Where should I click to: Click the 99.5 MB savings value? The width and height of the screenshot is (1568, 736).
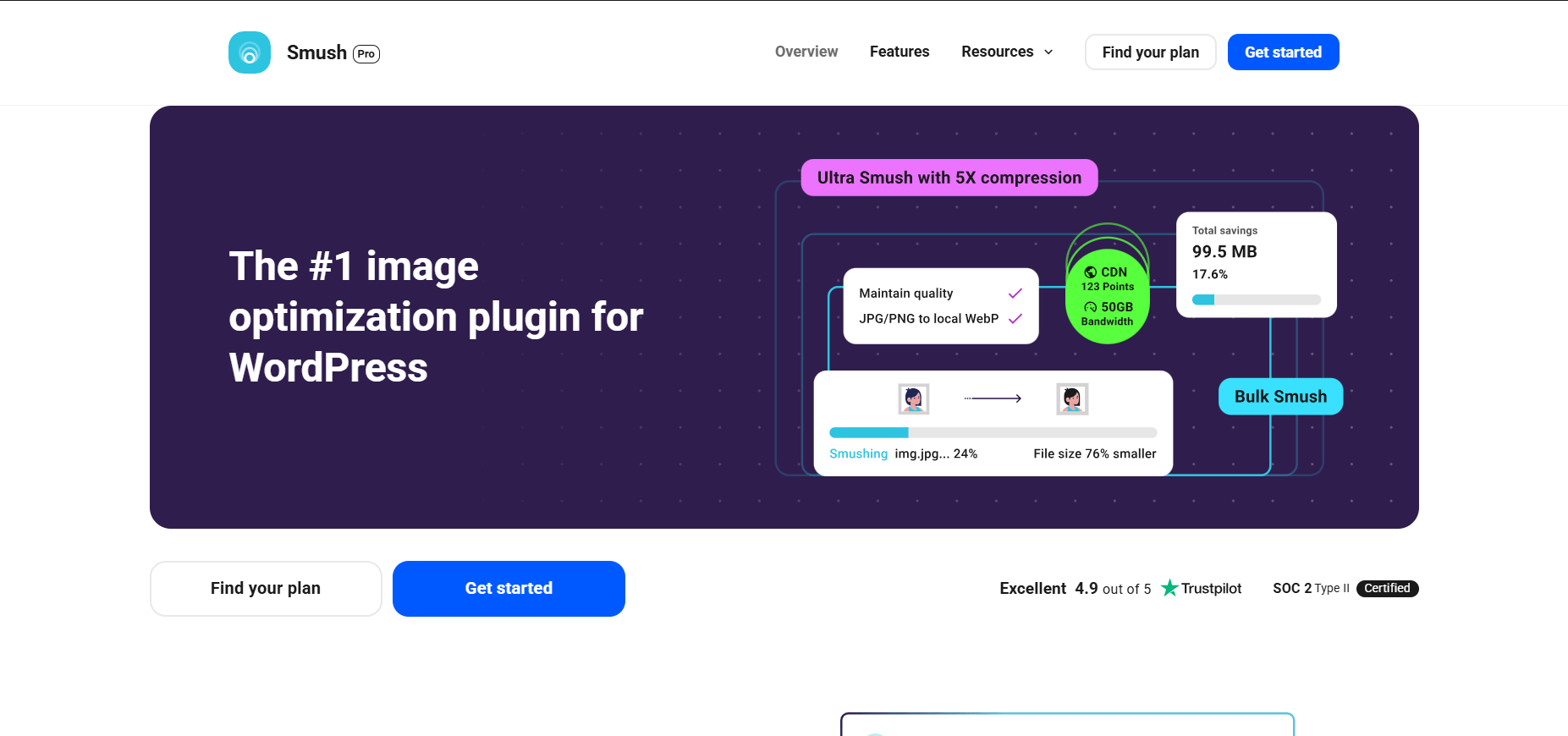click(1224, 251)
